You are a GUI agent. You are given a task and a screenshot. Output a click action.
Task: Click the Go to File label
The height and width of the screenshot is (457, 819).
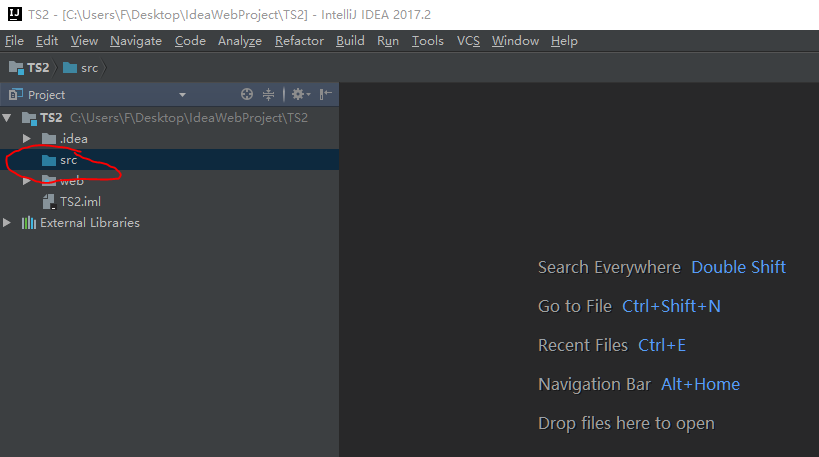pos(575,306)
